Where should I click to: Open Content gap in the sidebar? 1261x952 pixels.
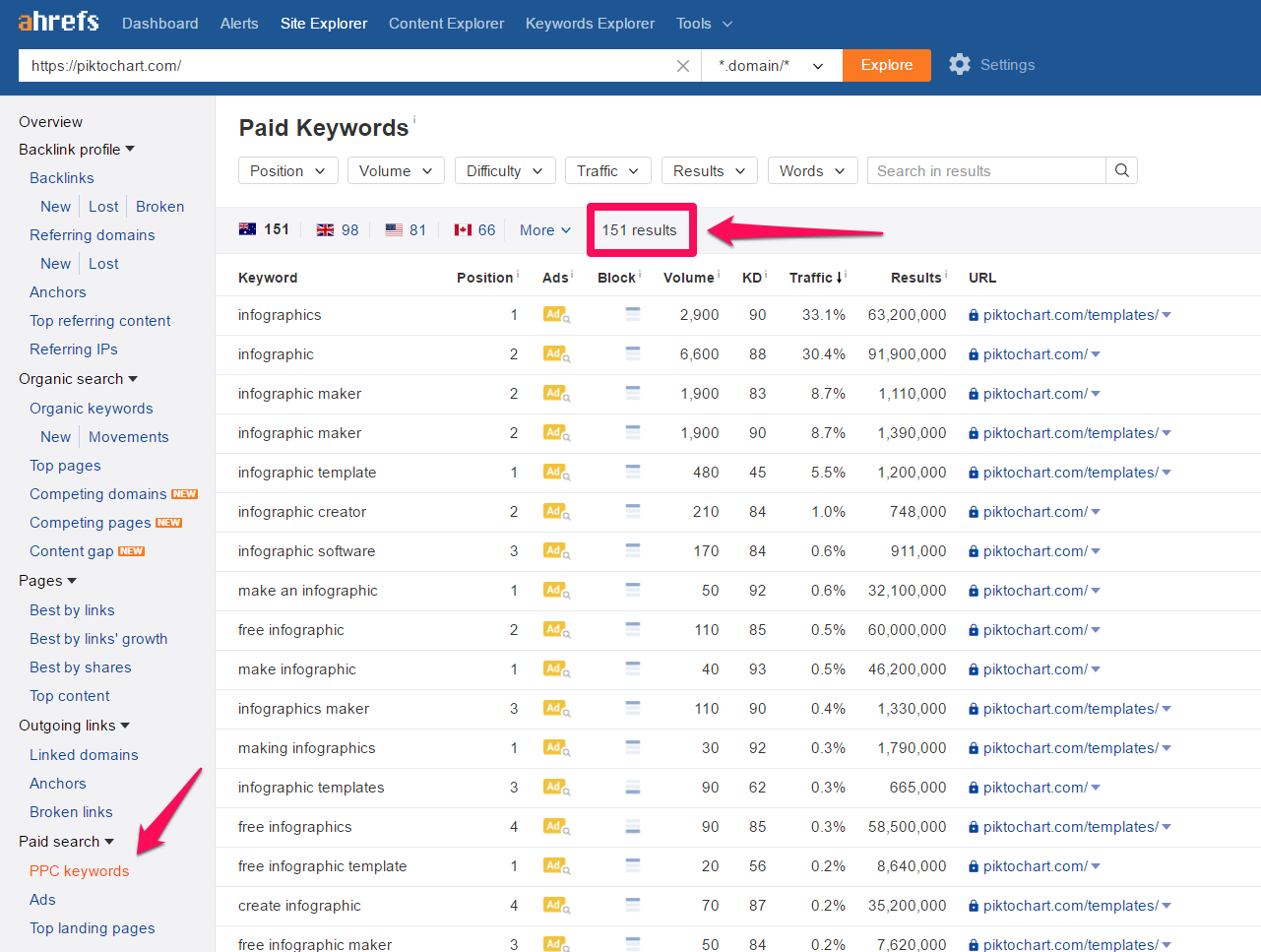tap(72, 551)
